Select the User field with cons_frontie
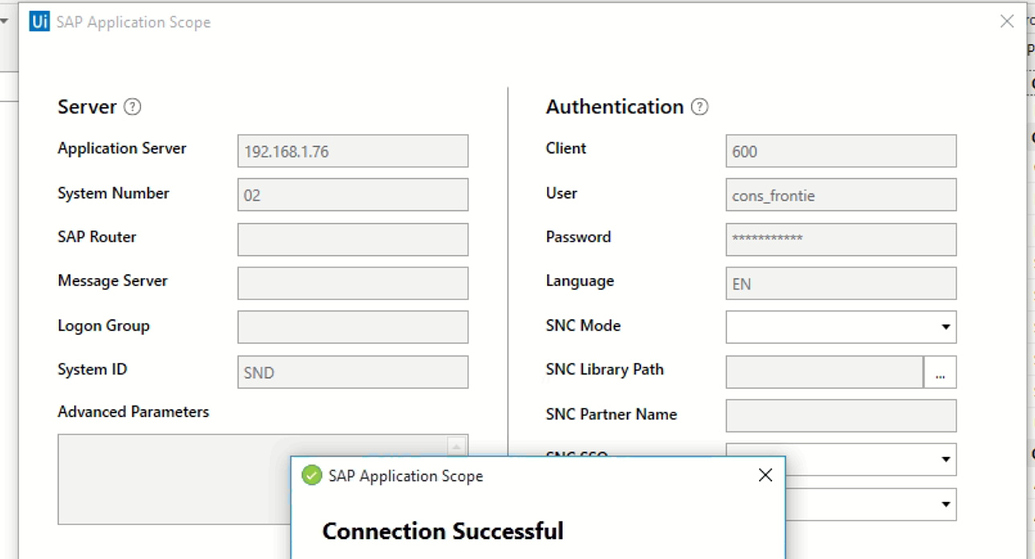The height and width of the screenshot is (559, 1035). click(x=841, y=195)
